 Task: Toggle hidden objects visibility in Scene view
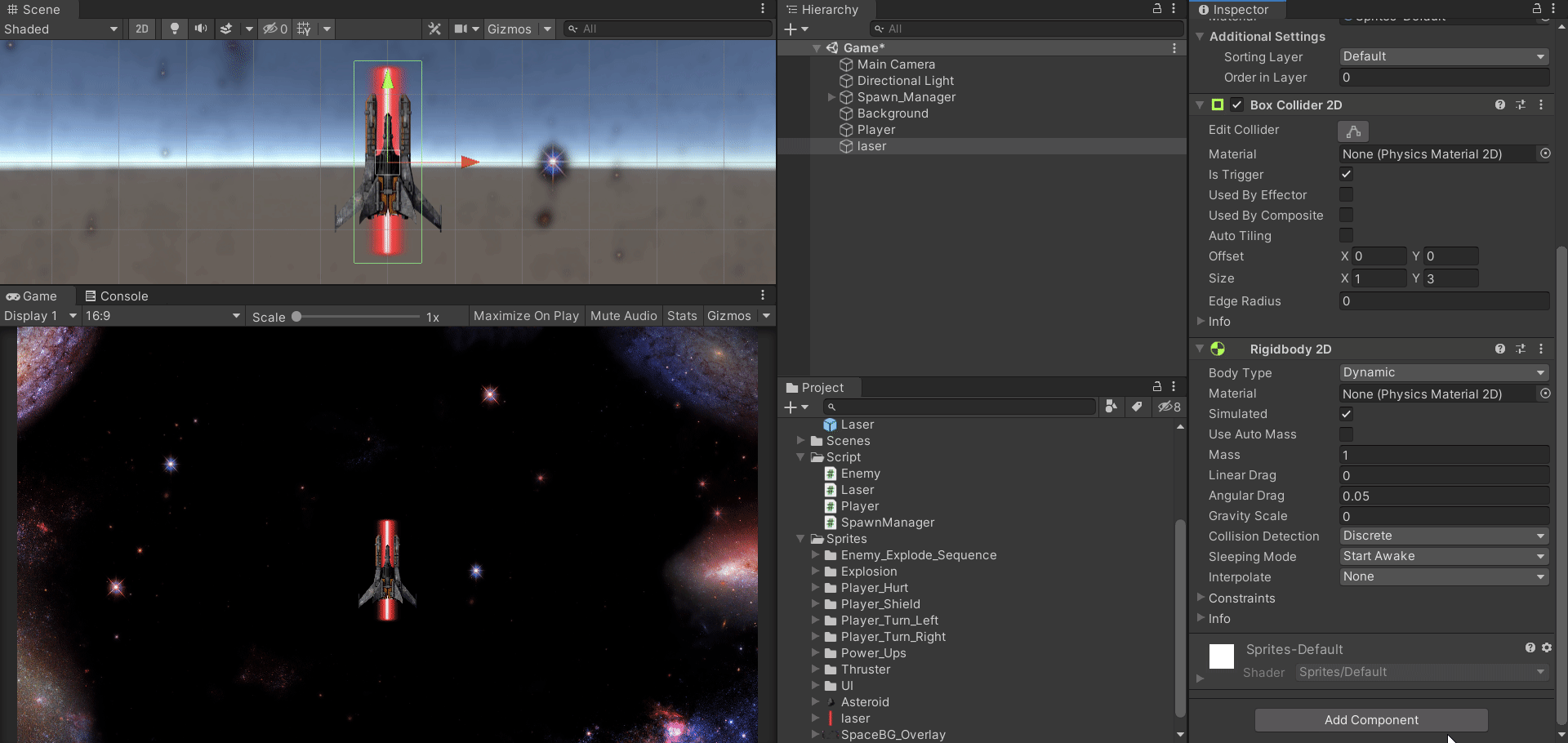click(x=274, y=29)
